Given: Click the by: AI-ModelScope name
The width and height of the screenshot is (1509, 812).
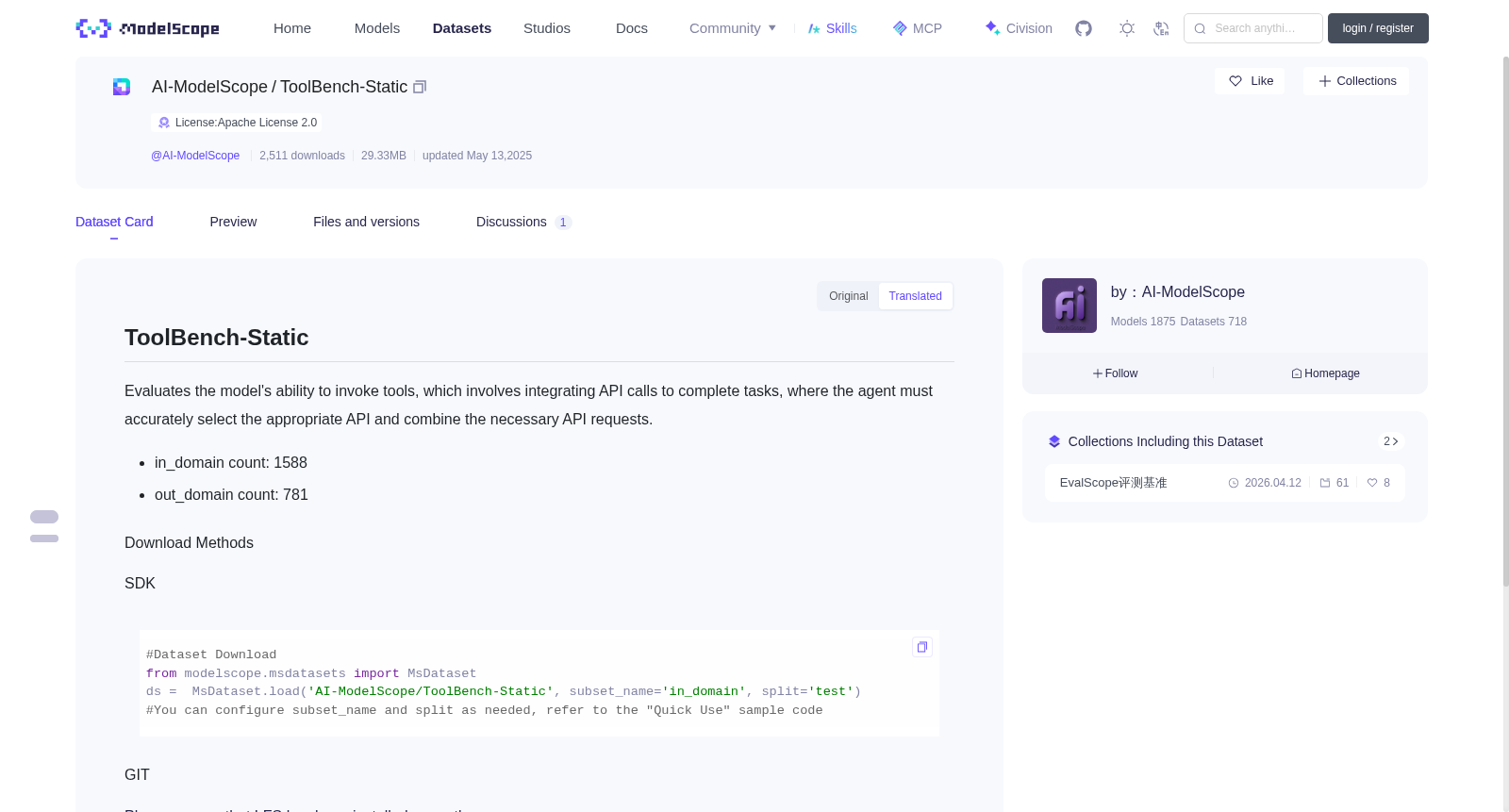Looking at the screenshot, I should point(1178,292).
